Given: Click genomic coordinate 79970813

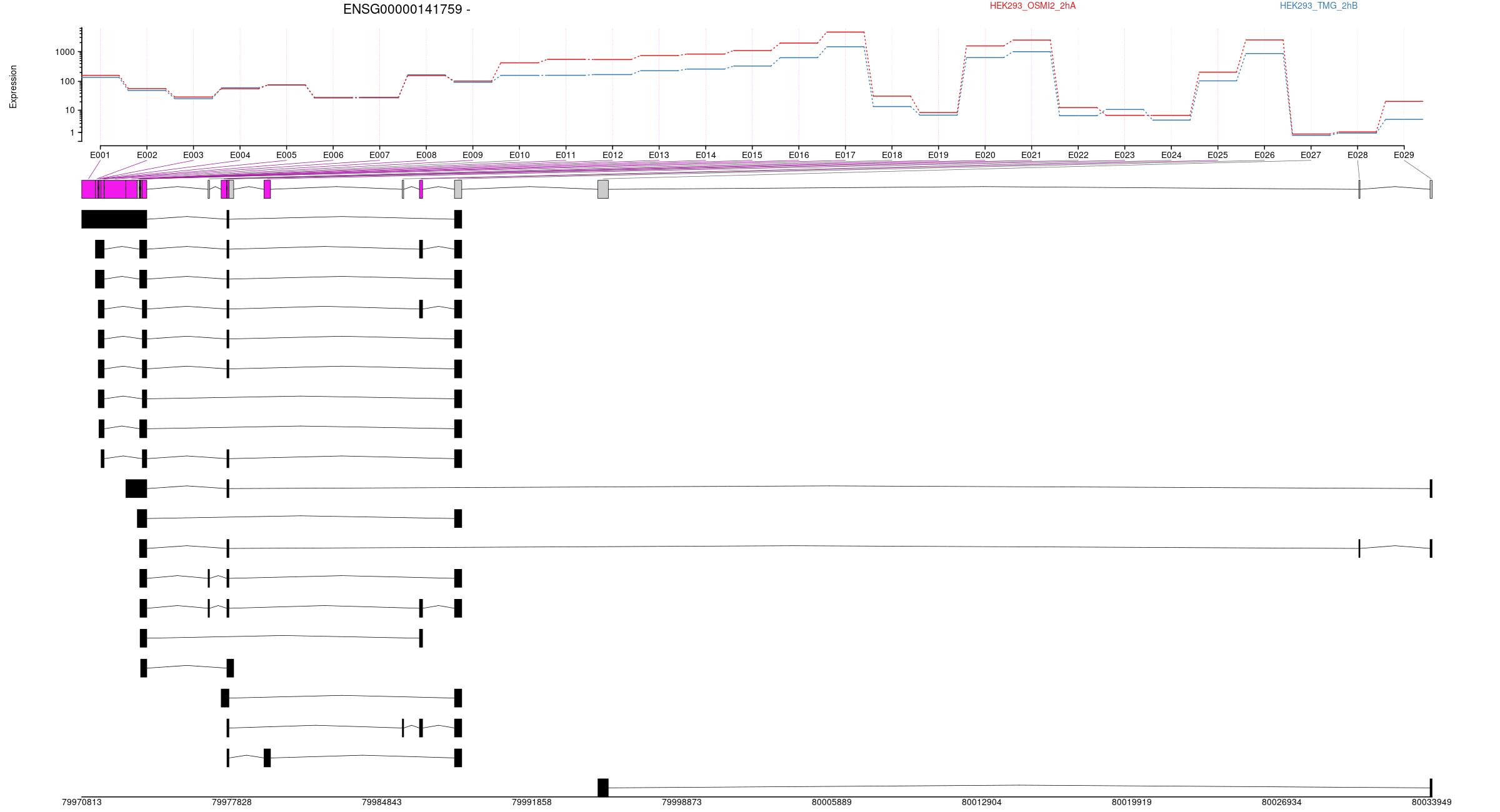Looking at the screenshot, I should (x=82, y=802).
